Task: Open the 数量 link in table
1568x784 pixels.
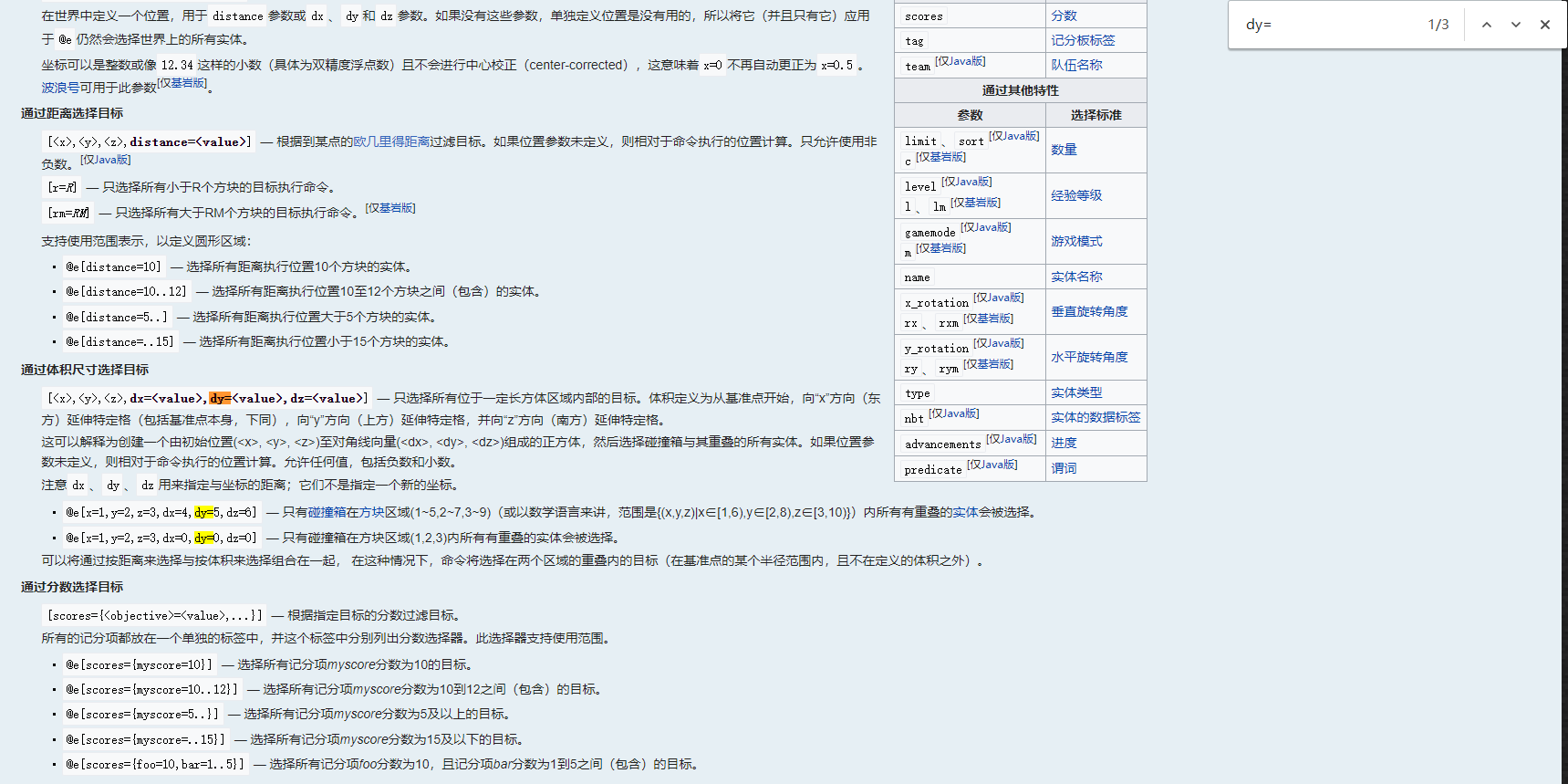Action: (x=1064, y=150)
